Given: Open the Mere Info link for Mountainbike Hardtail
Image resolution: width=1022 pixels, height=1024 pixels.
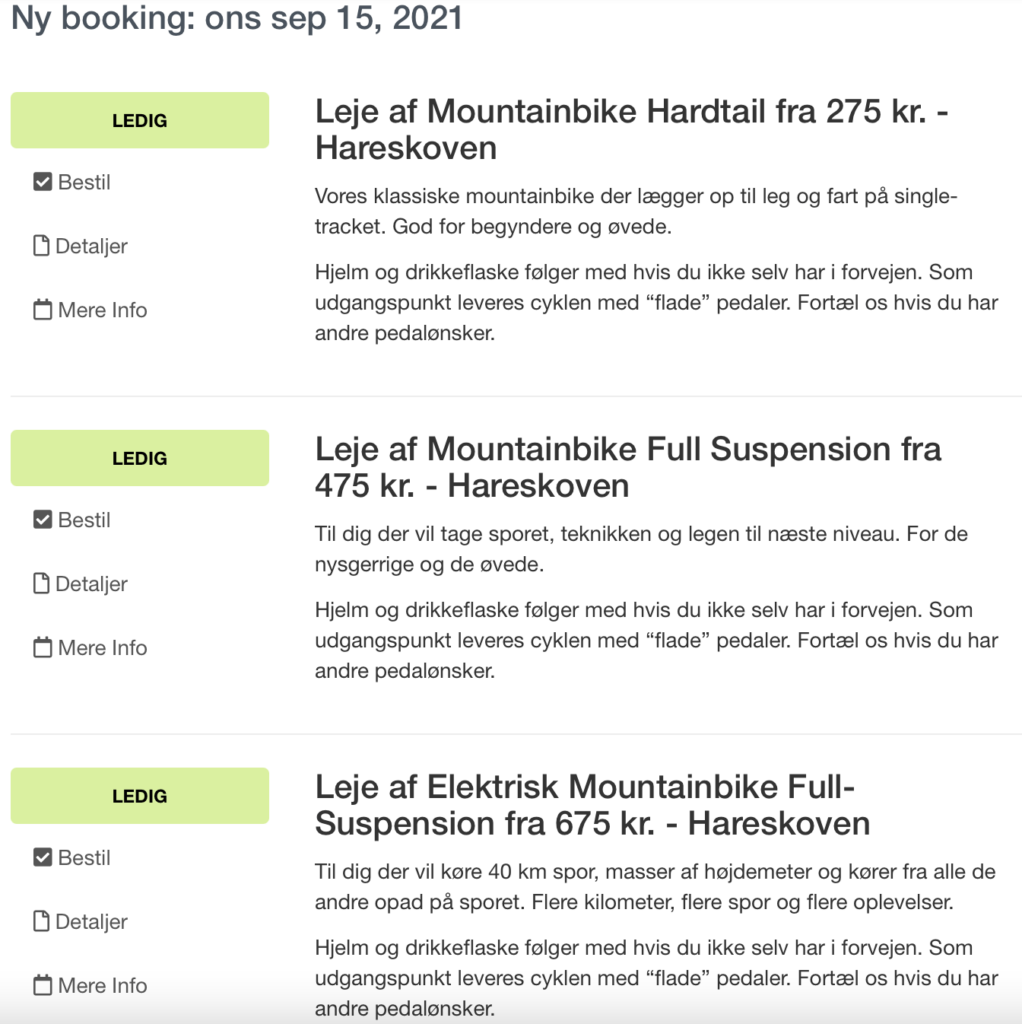Looking at the screenshot, I should [x=102, y=311].
